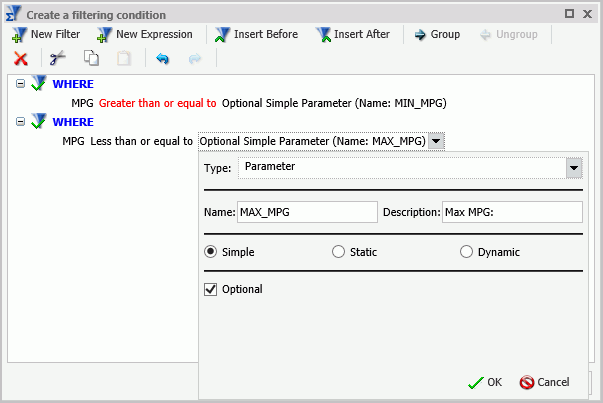Open the Type dropdown arrow
This screenshot has height=403, width=603.
(574, 168)
